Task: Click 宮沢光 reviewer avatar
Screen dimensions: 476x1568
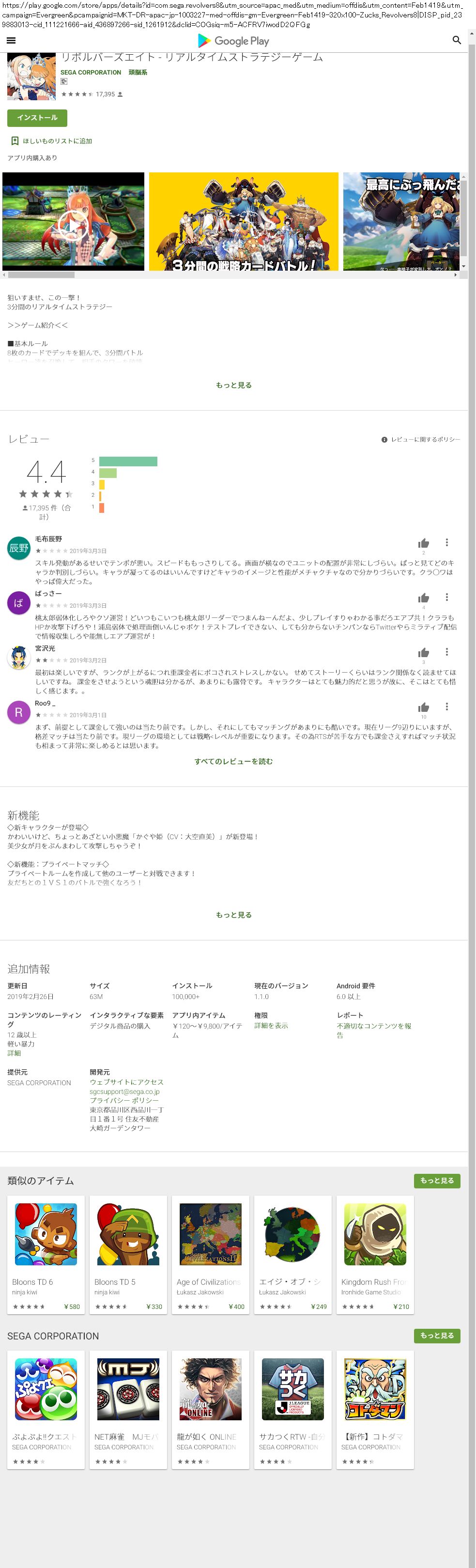Action: [x=19, y=658]
